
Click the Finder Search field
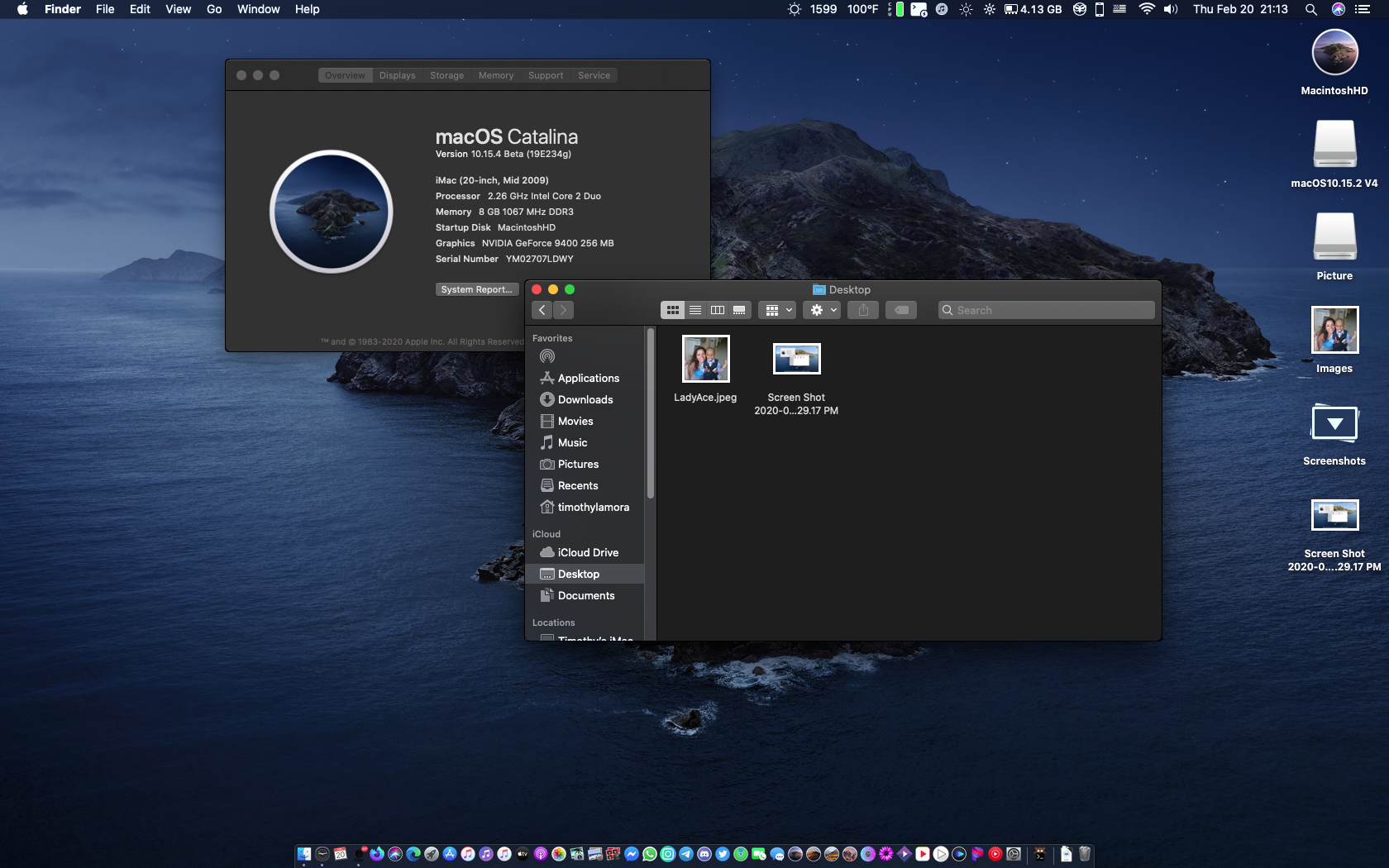(x=1046, y=310)
